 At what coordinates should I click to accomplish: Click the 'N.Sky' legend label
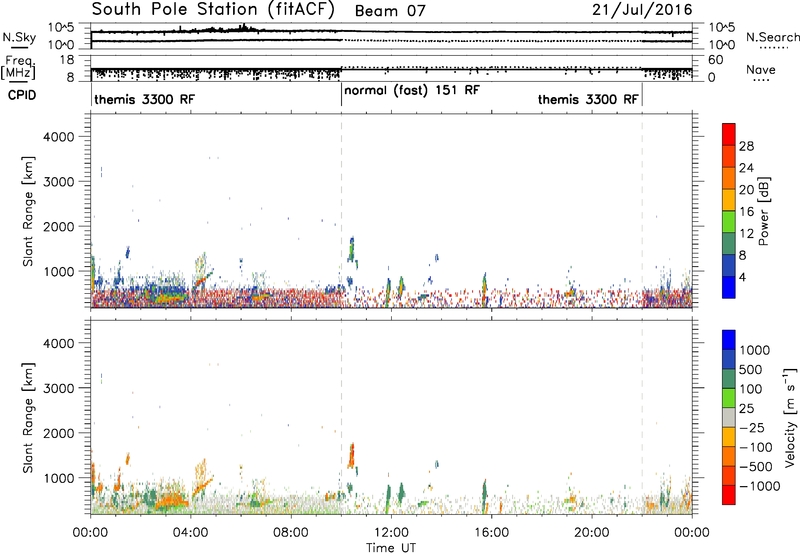19,37
